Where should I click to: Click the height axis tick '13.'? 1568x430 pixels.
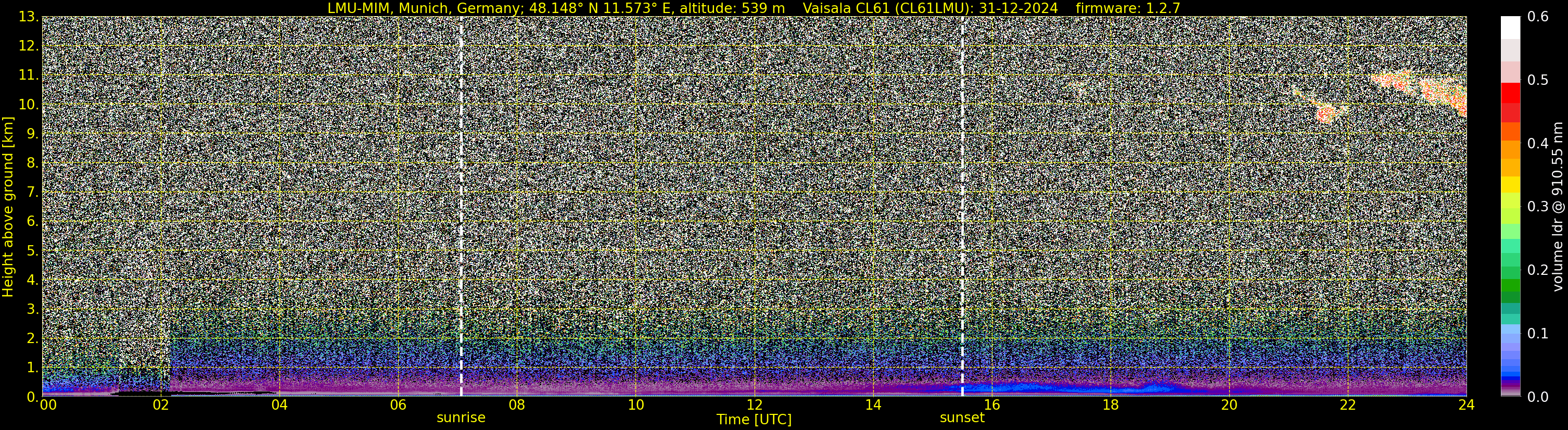29,17
